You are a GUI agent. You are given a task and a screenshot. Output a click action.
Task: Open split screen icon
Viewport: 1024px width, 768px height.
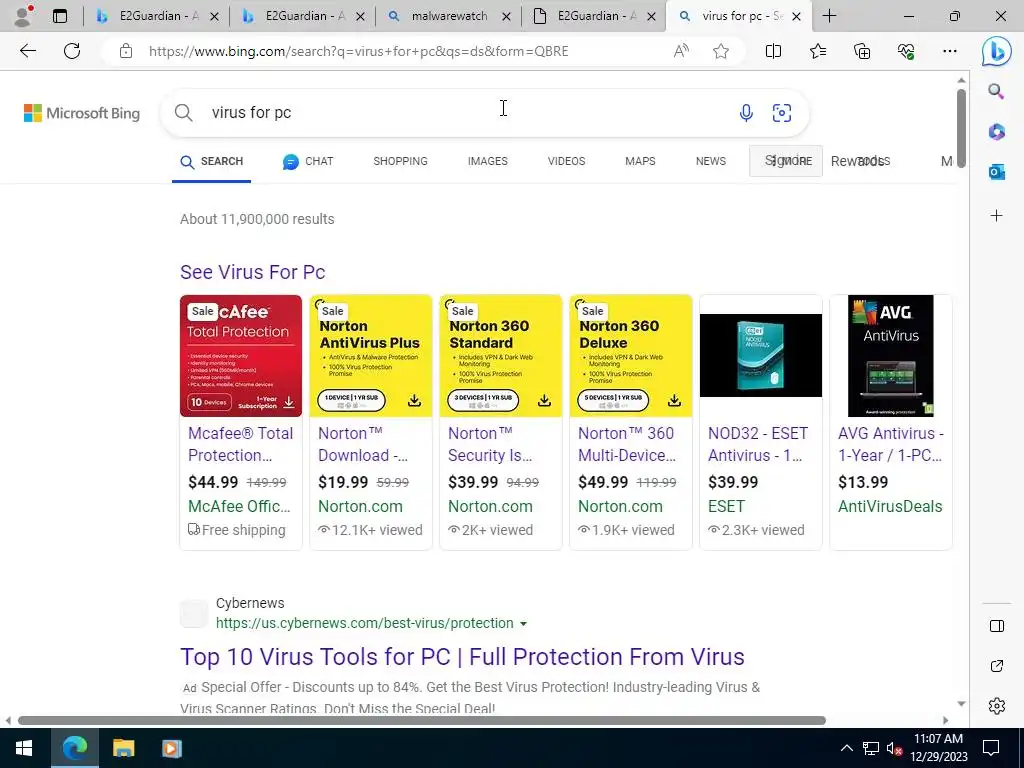coord(773,51)
